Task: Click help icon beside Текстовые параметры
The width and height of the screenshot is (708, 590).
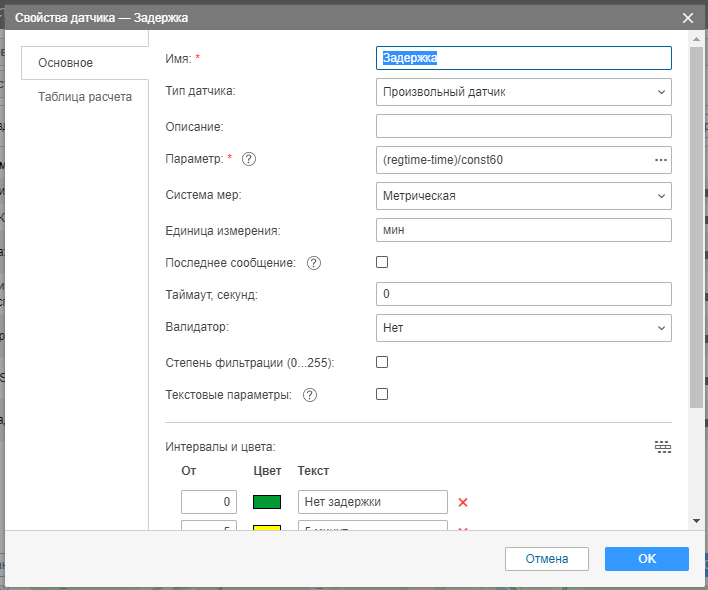Action: pos(310,395)
